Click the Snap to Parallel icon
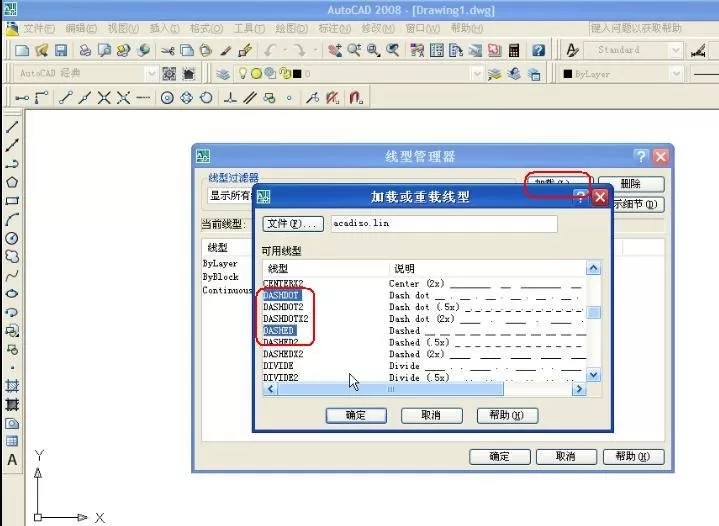Viewport: 719px width, 526px height. (249, 98)
